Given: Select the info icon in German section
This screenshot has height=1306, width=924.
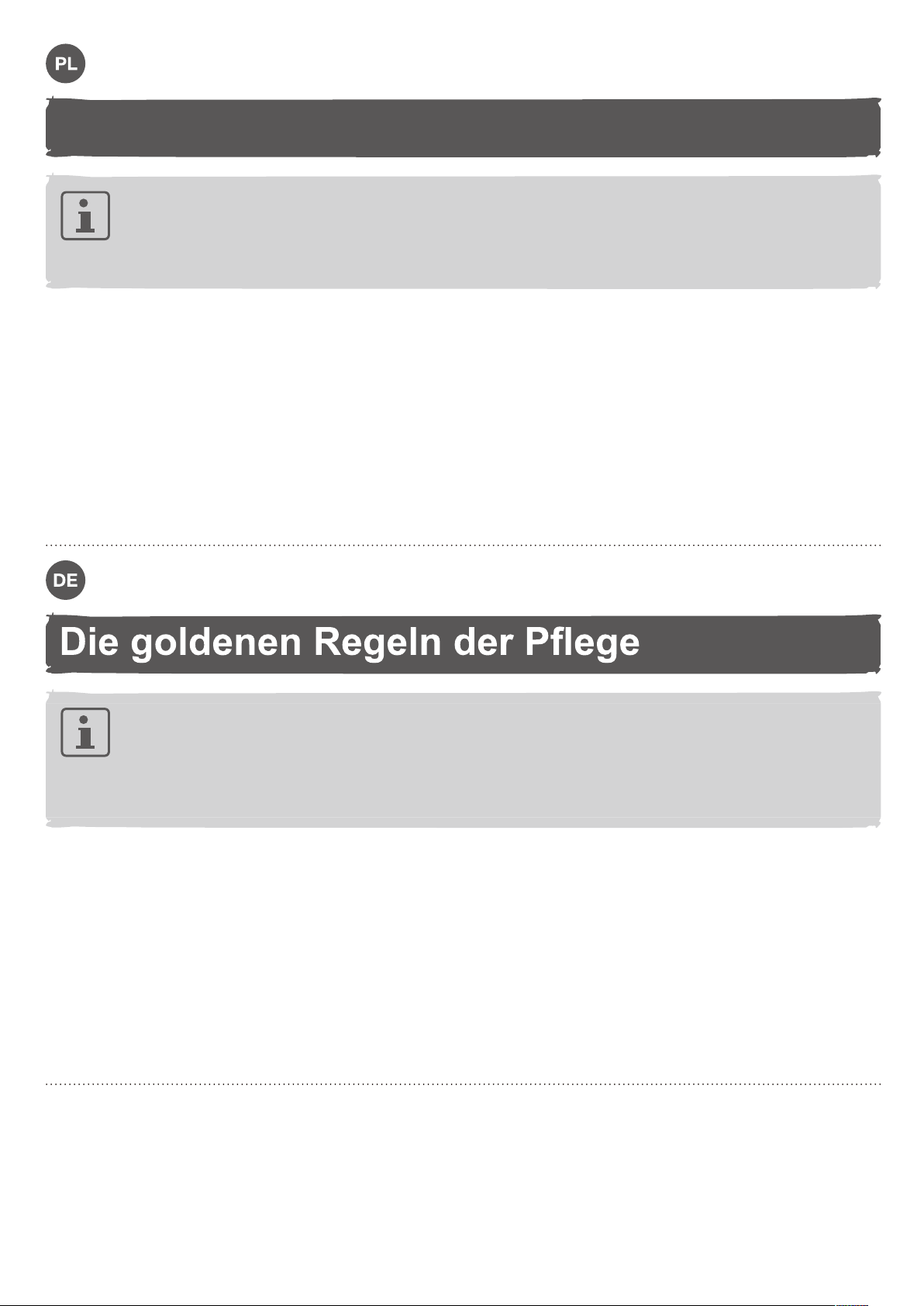Looking at the screenshot, I should pyautogui.click(x=85, y=732).
